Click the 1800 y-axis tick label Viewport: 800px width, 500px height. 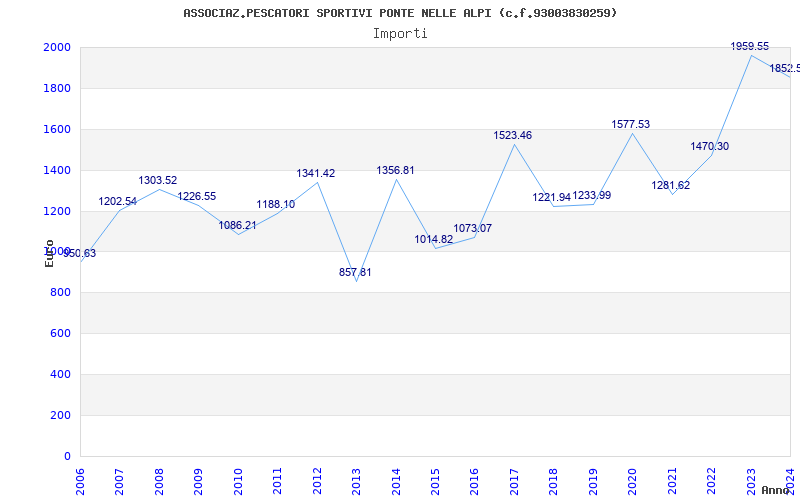tap(57, 88)
